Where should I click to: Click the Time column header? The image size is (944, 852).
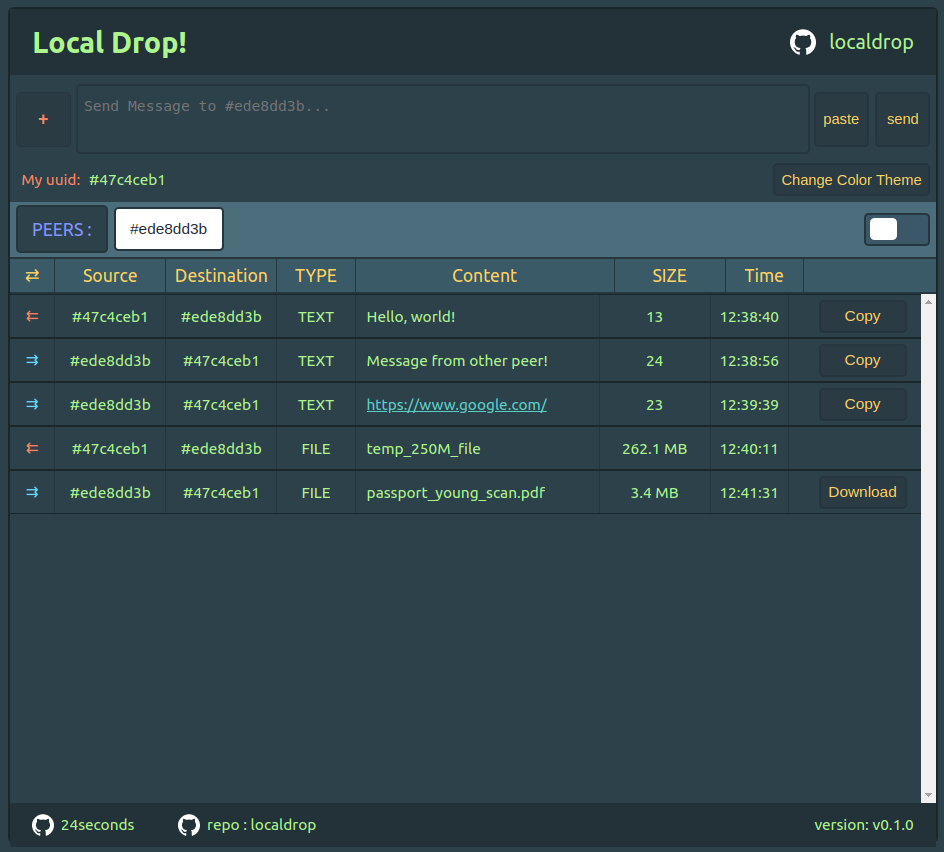(764, 276)
